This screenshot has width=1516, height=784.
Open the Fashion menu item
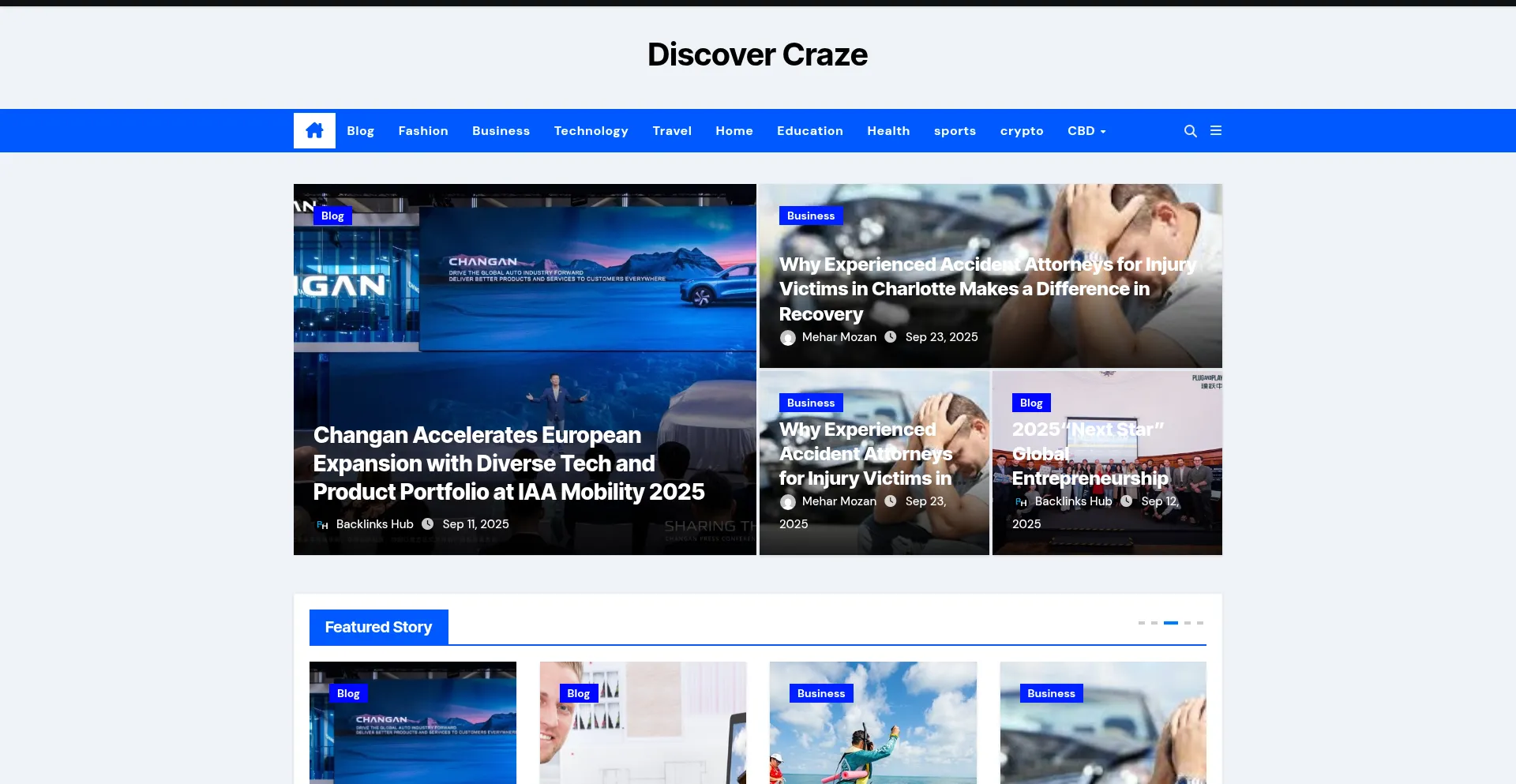(423, 131)
